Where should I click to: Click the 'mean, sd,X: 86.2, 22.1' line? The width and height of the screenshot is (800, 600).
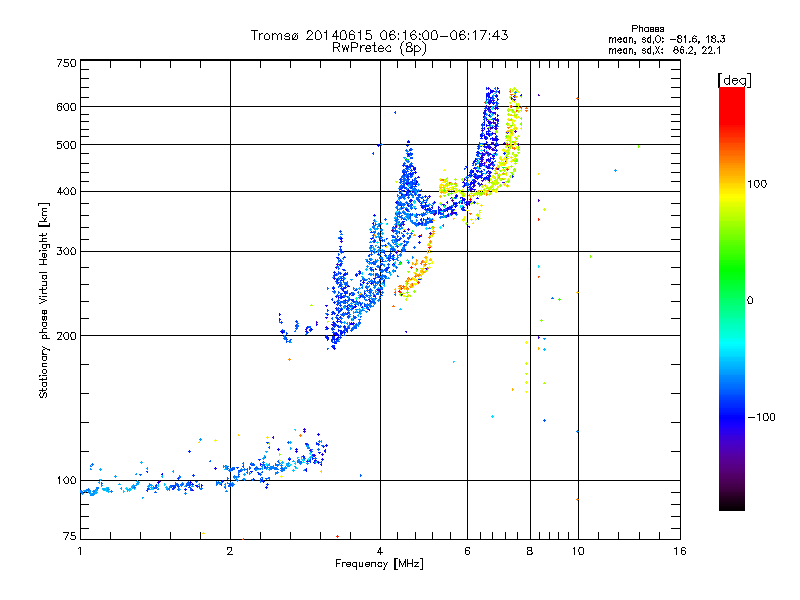664,50
